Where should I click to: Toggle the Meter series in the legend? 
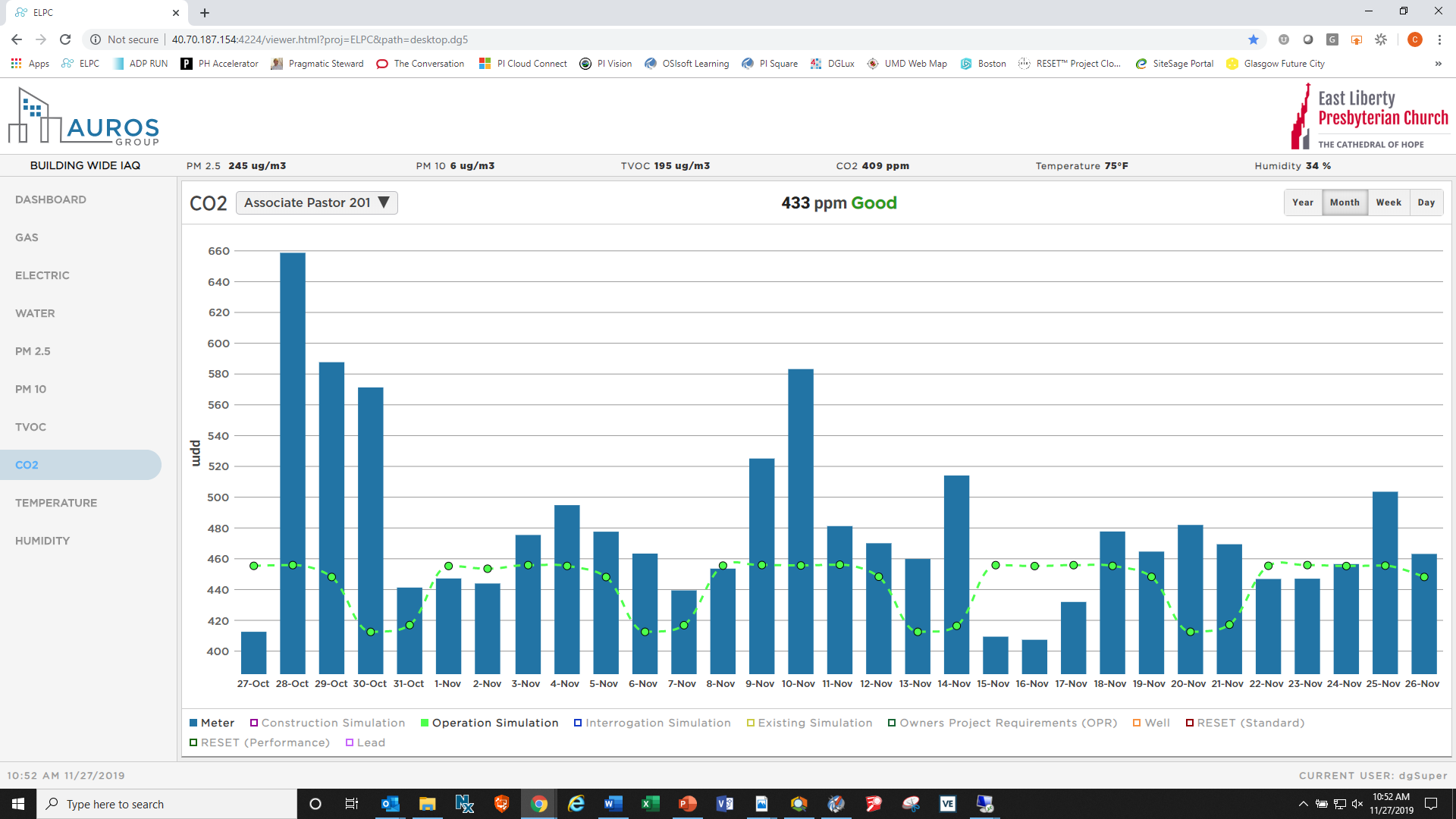point(213,723)
